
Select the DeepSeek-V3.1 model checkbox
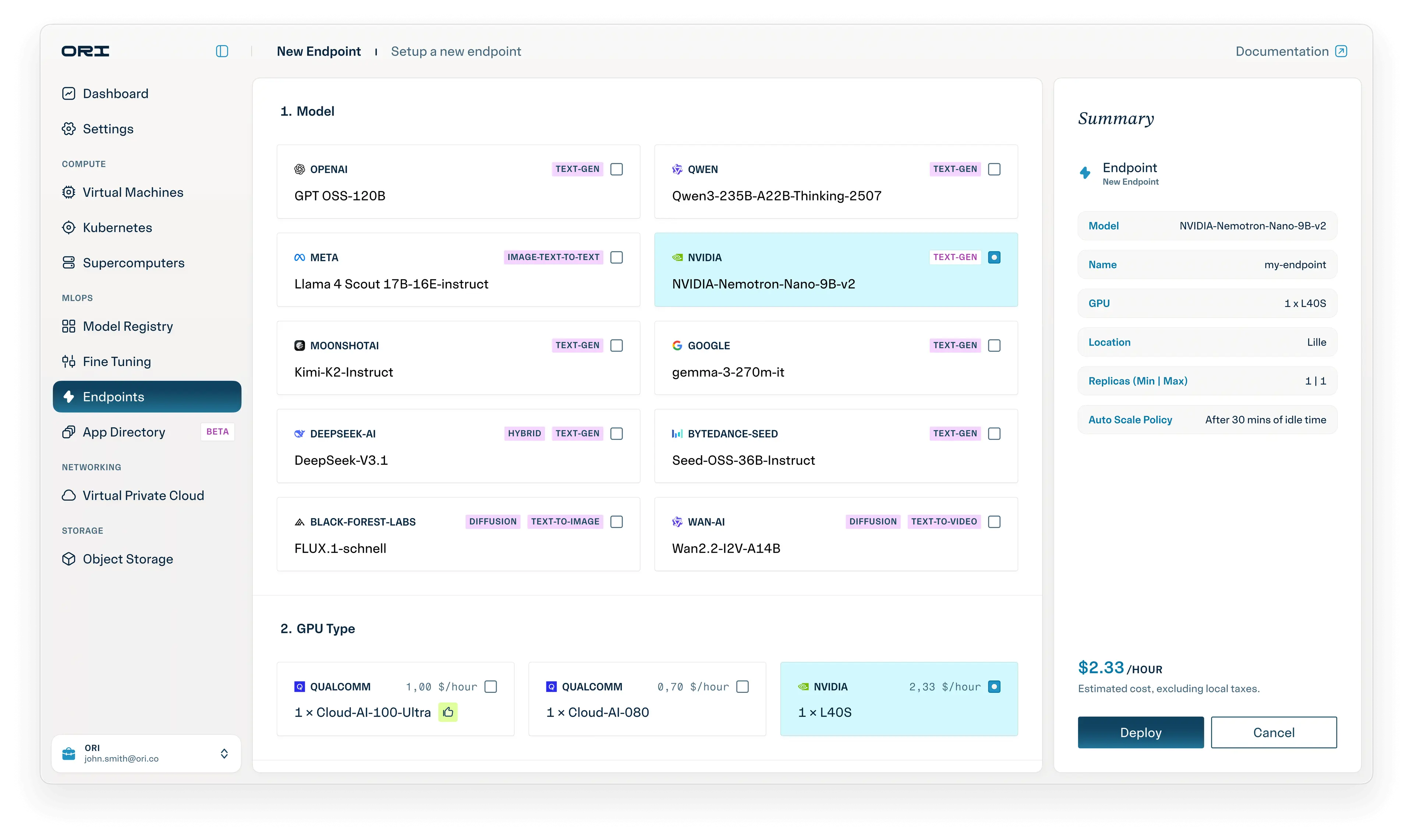(616, 433)
